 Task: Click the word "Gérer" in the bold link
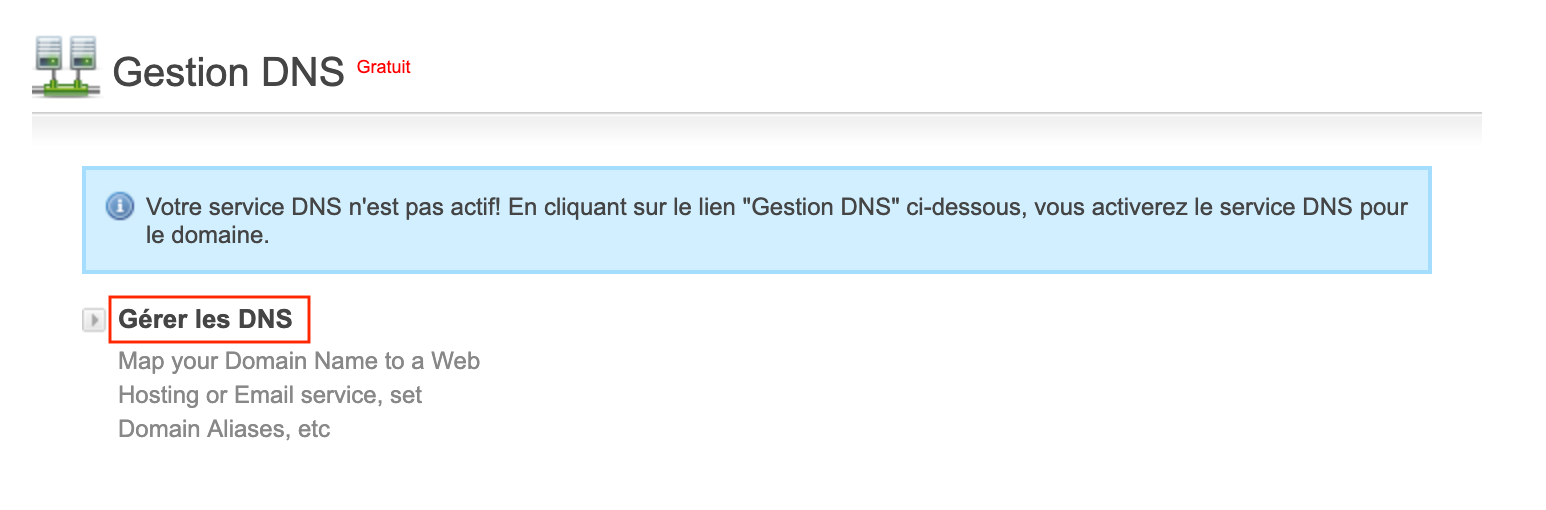pyautogui.click(x=151, y=319)
